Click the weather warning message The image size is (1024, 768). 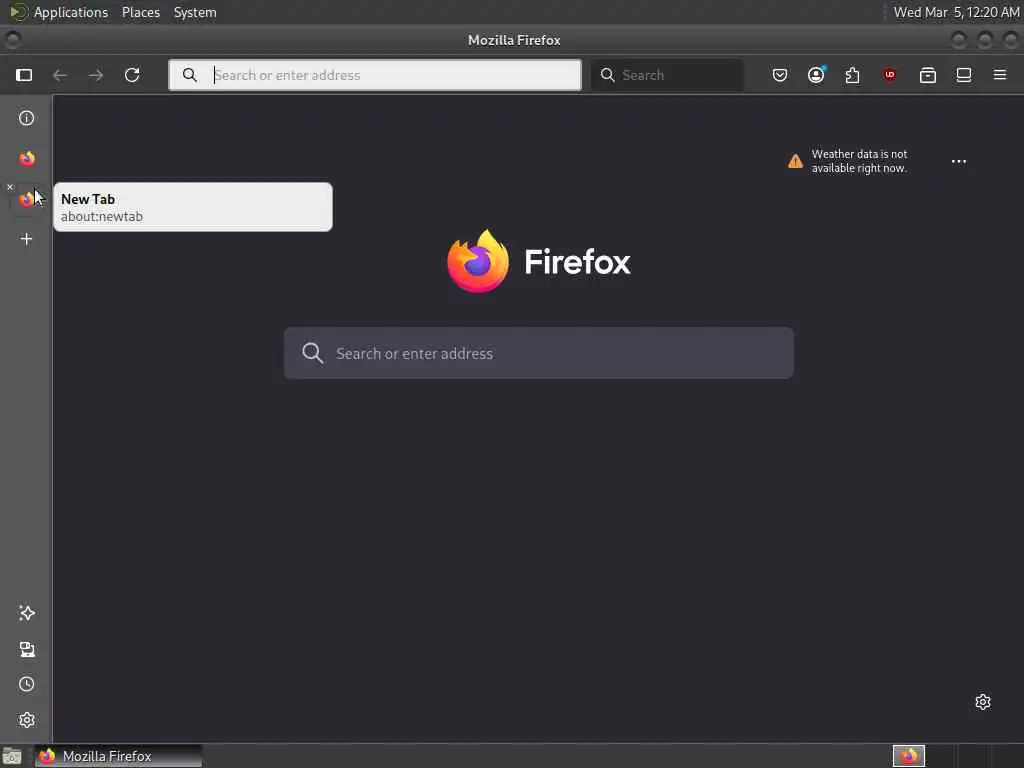859,161
